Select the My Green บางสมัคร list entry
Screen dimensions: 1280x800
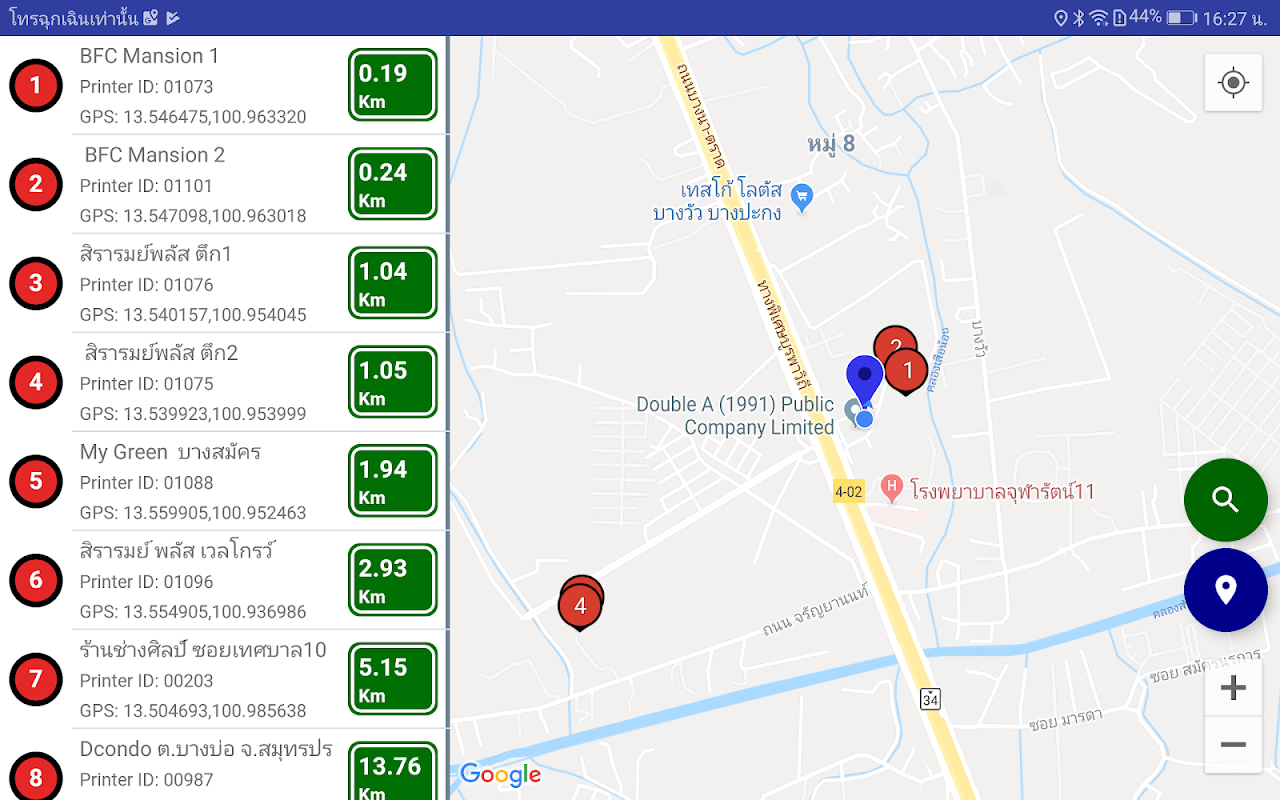tap(222, 481)
